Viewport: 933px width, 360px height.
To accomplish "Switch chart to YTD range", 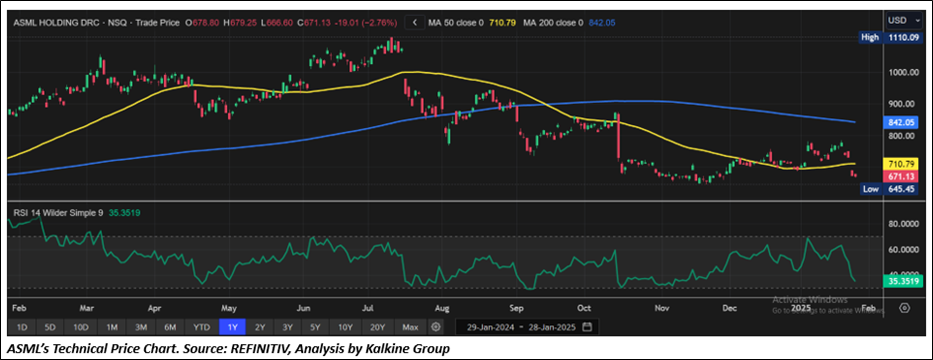I will (x=202, y=327).
